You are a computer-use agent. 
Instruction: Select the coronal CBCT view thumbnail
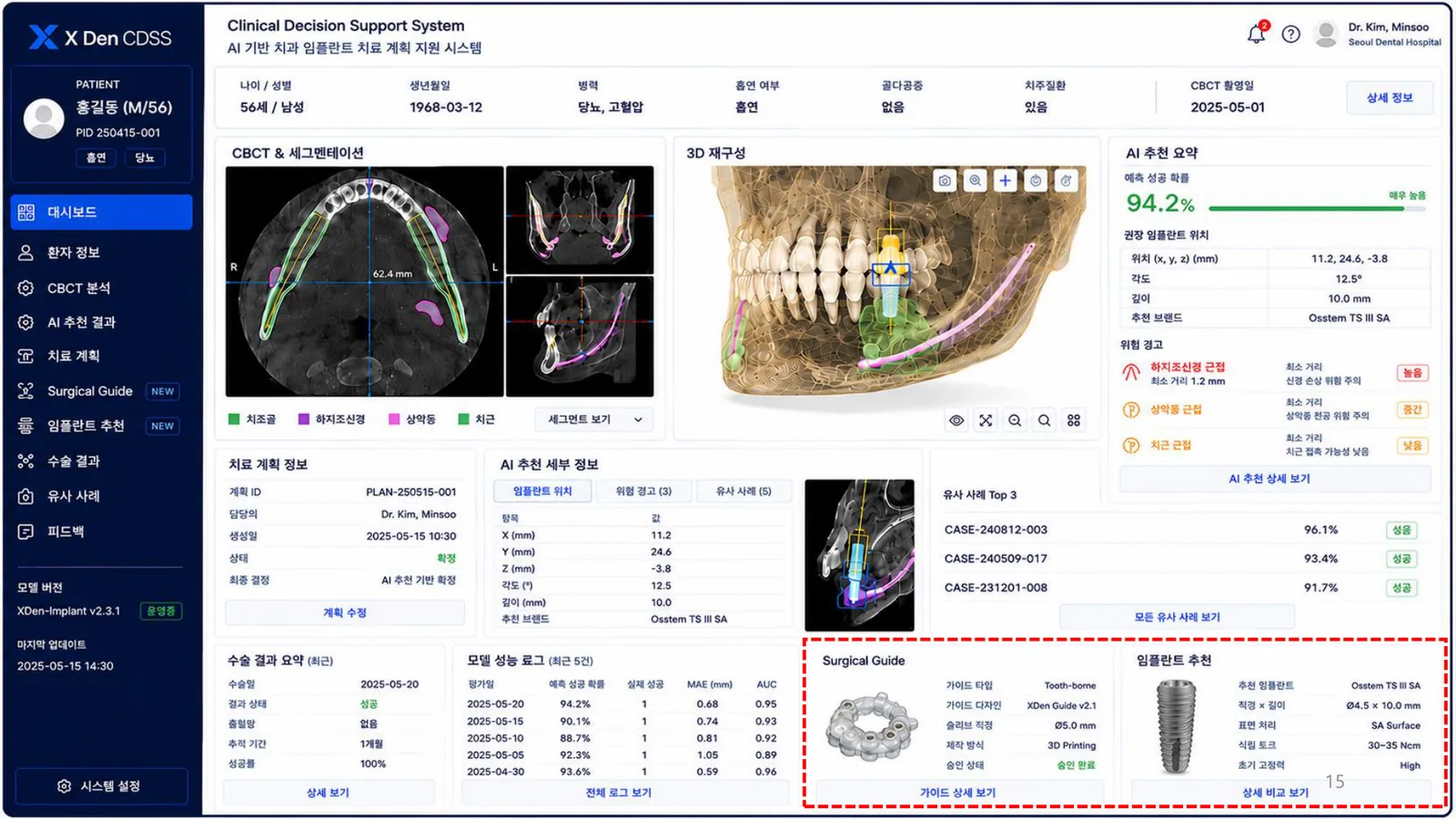click(580, 219)
